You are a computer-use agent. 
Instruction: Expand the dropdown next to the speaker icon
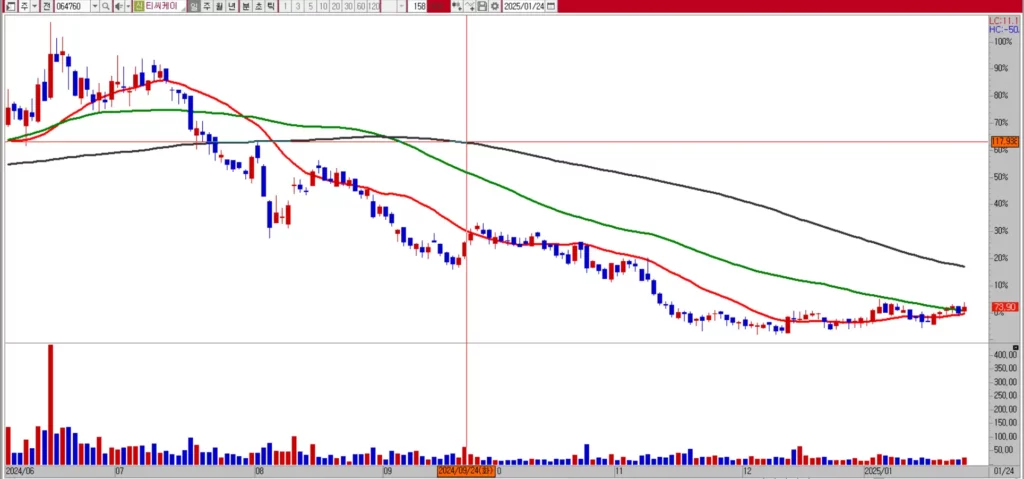(128, 7)
